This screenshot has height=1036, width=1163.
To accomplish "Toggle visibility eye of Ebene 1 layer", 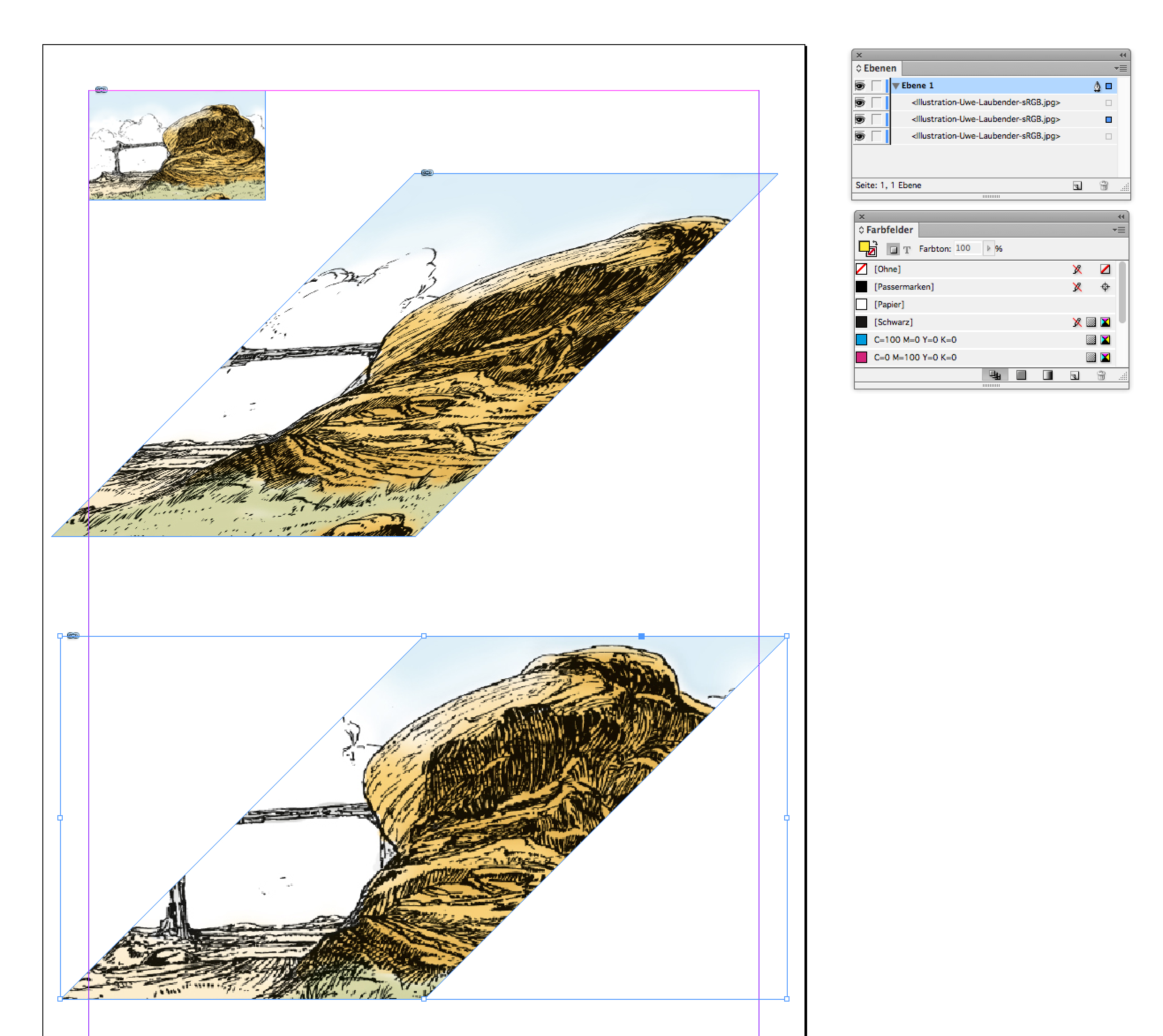I will [x=860, y=86].
